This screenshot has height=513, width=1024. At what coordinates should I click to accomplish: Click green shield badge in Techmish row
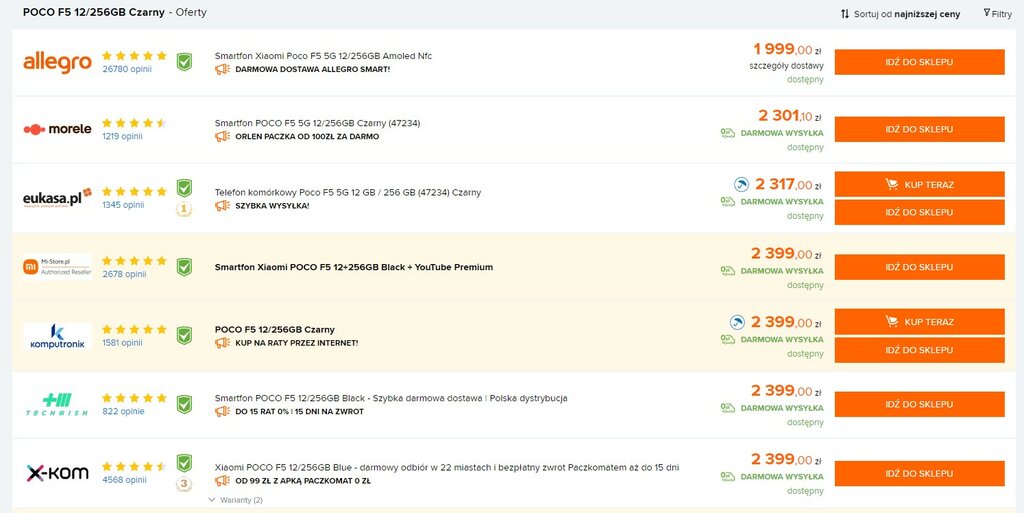tap(185, 404)
